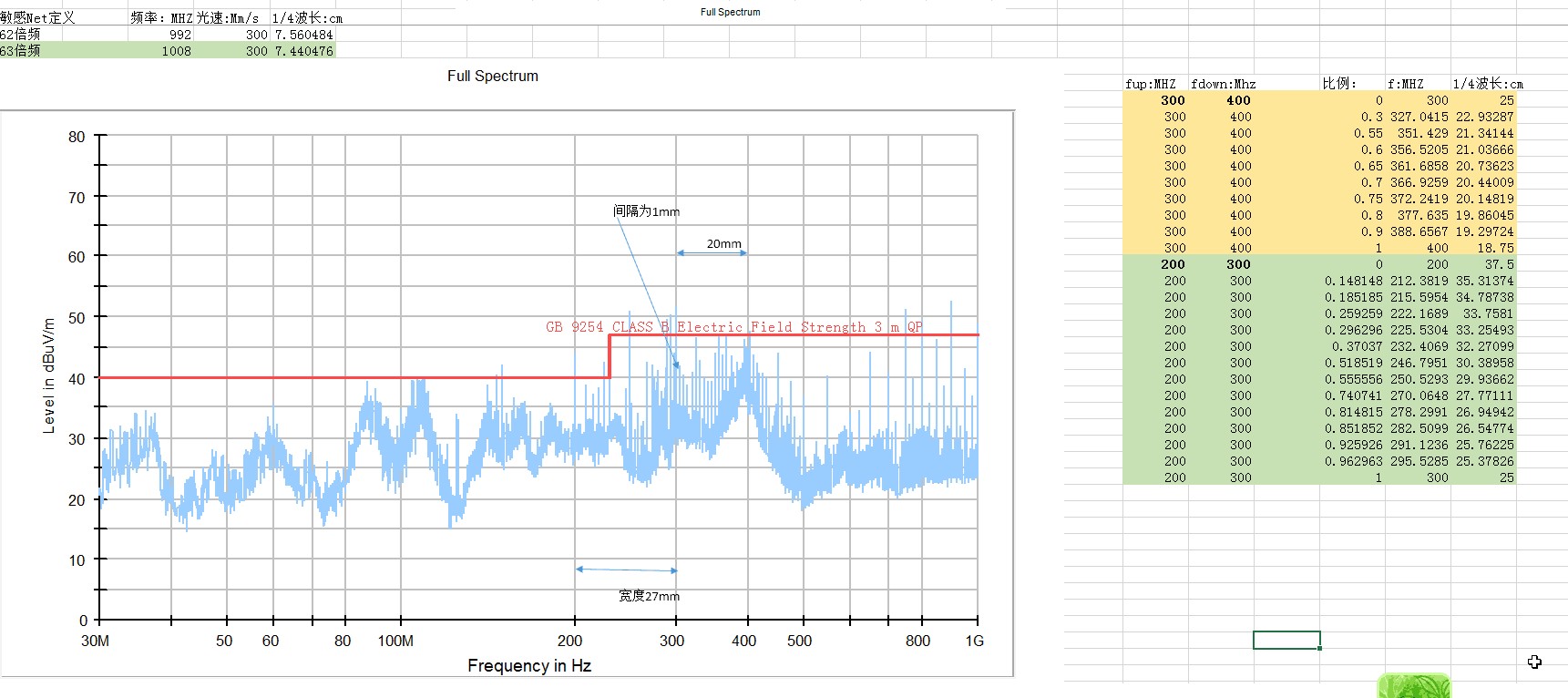Click the "63倍频" row label

(x=20, y=51)
